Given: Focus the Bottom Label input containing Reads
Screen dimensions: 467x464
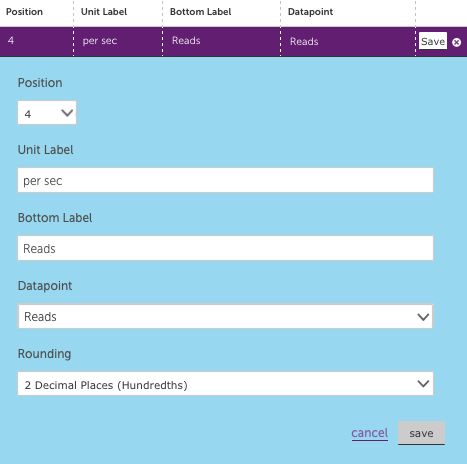Looking at the screenshot, I should (x=225, y=248).
